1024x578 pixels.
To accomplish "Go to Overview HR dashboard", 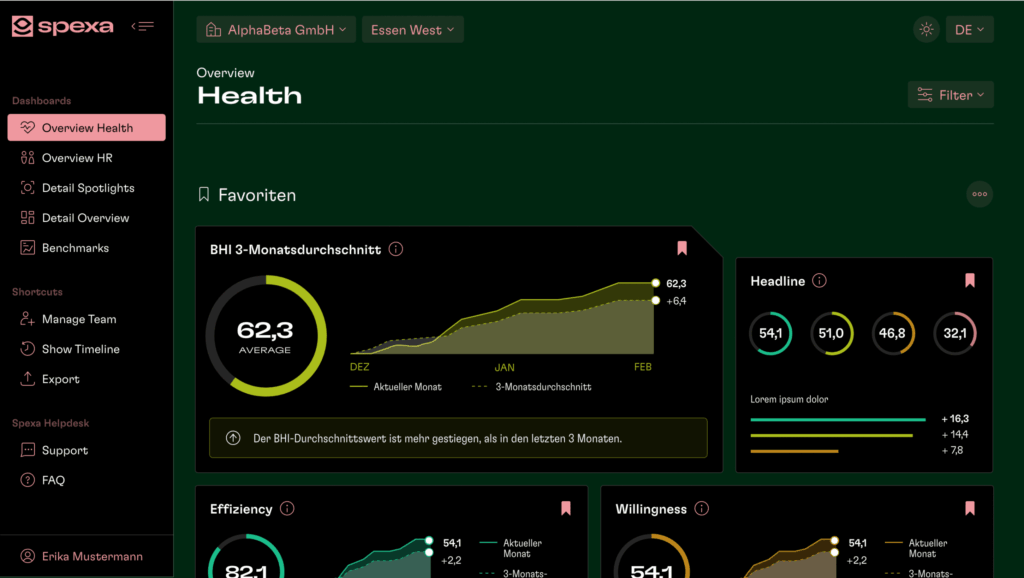I will coord(76,158).
